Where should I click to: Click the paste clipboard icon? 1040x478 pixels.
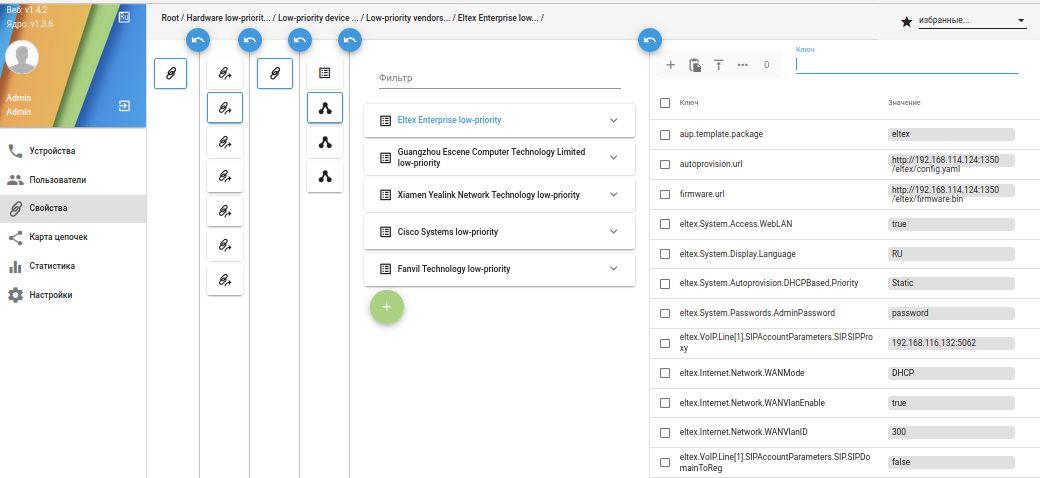[x=695, y=65]
